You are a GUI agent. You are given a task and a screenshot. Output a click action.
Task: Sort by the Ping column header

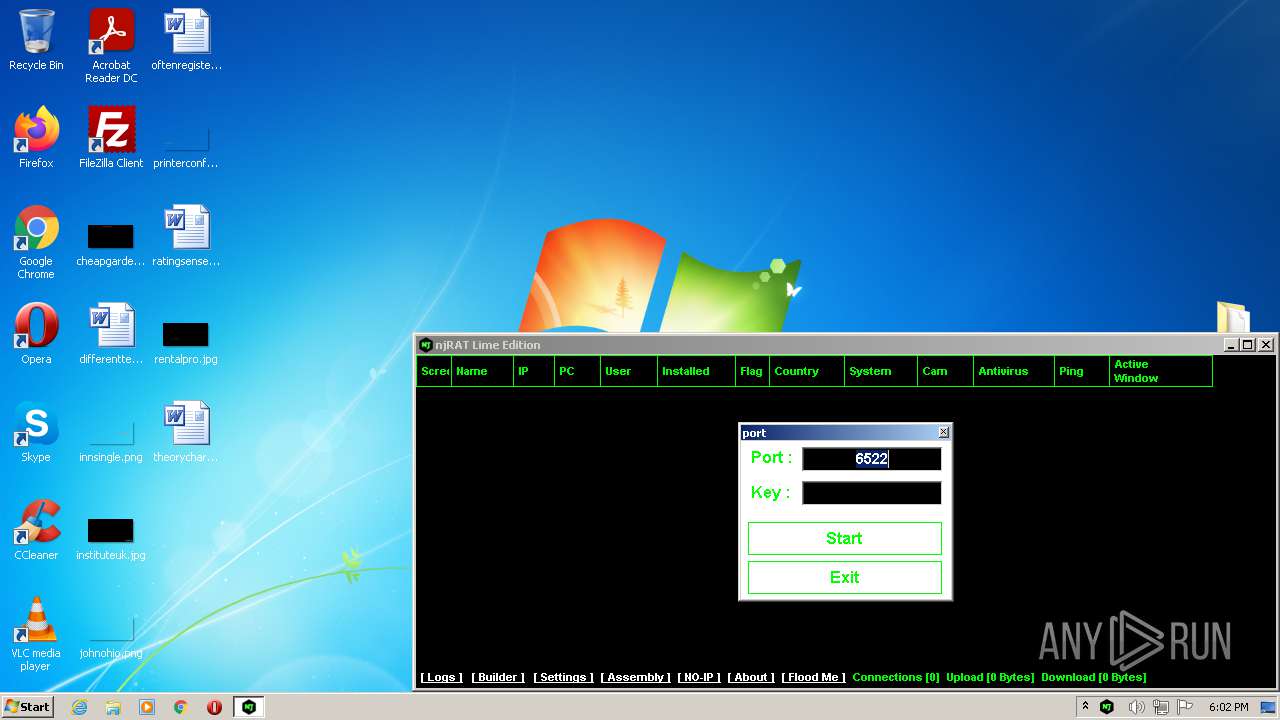click(1082, 371)
